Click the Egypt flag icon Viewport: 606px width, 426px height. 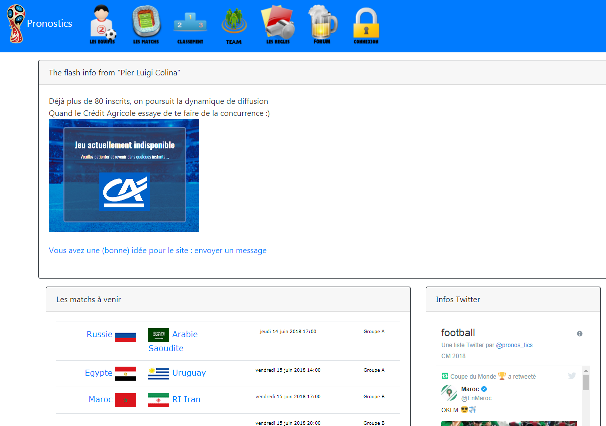tap(126, 374)
